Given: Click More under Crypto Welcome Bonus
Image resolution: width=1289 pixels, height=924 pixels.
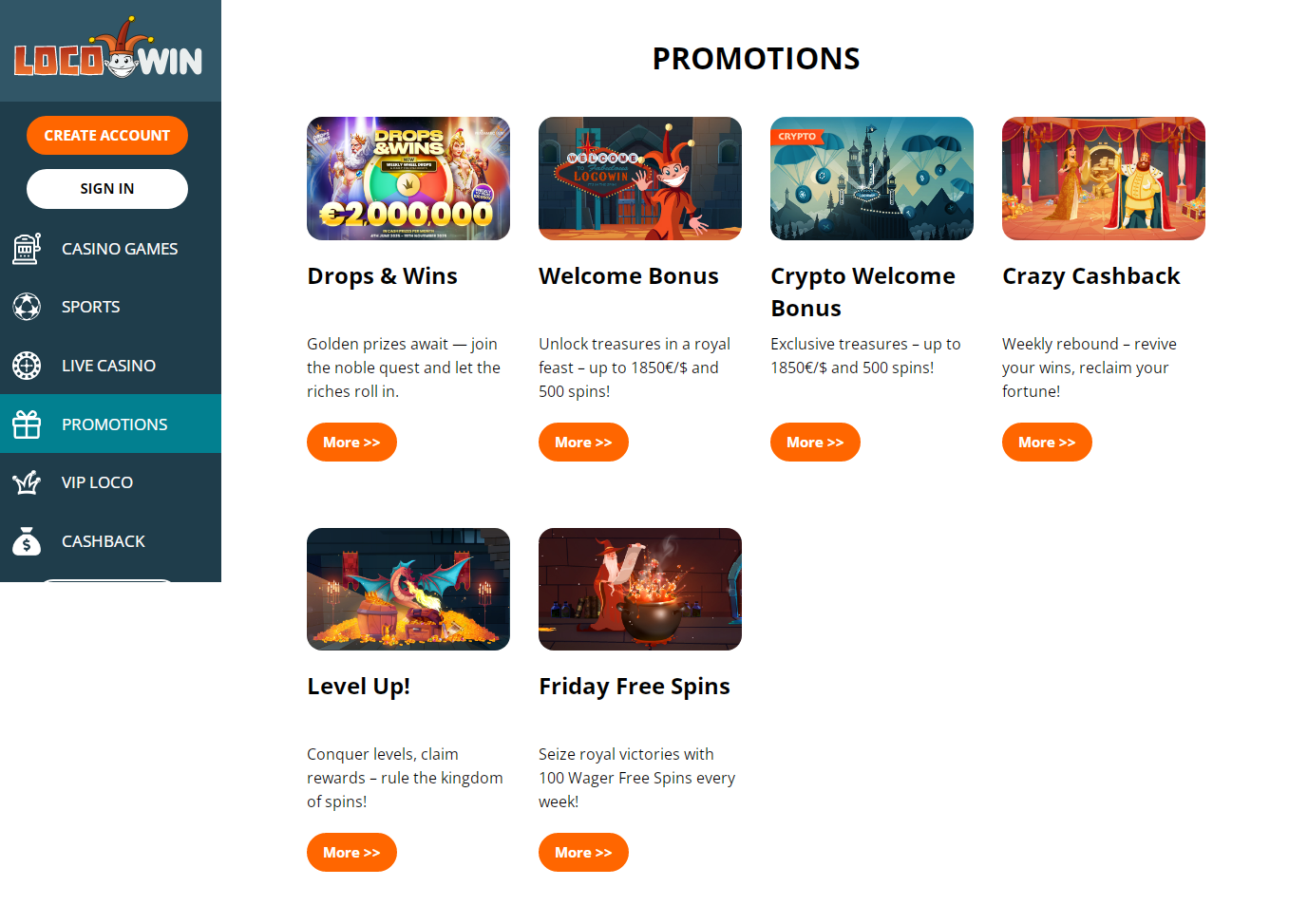Looking at the screenshot, I should point(815,443).
